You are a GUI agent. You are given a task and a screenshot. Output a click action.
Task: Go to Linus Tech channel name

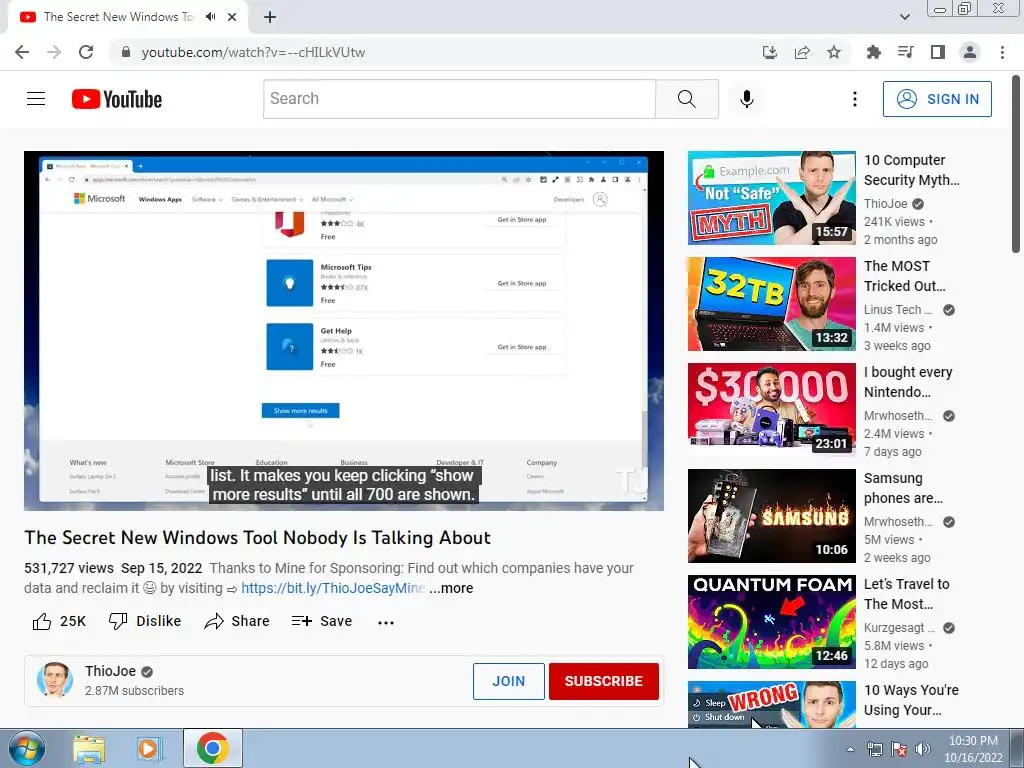897,310
